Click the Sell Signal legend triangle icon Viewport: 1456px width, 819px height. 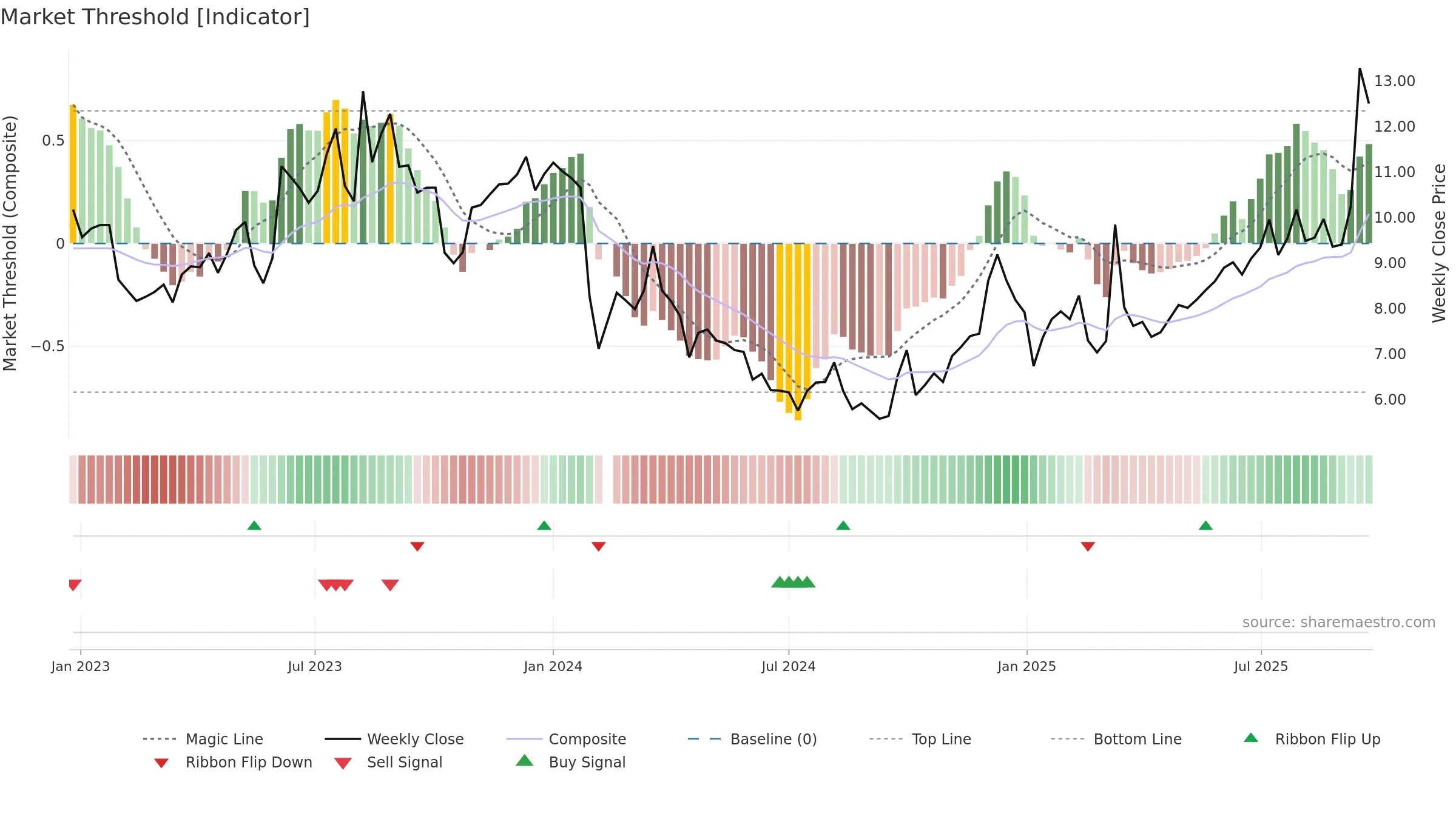(x=343, y=763)
